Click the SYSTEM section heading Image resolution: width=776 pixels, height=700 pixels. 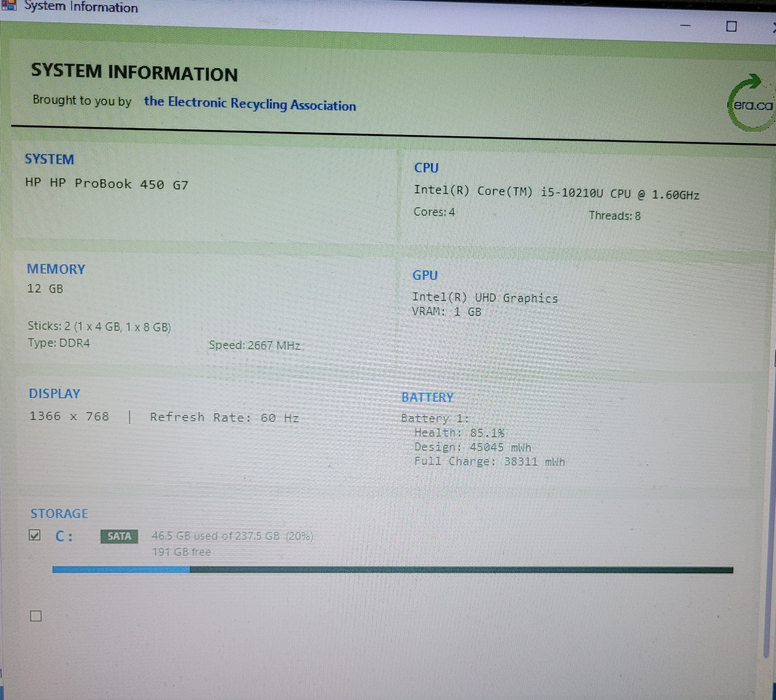49,159
